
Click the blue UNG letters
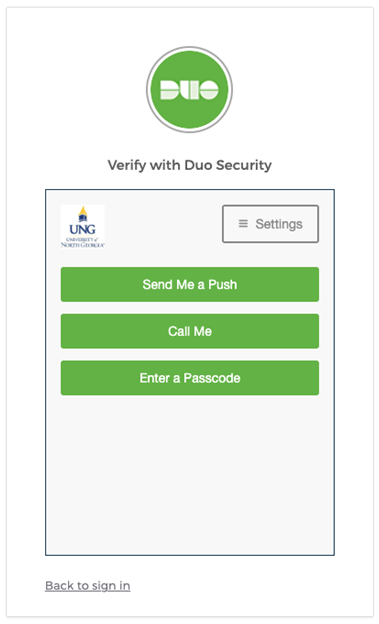82,229
